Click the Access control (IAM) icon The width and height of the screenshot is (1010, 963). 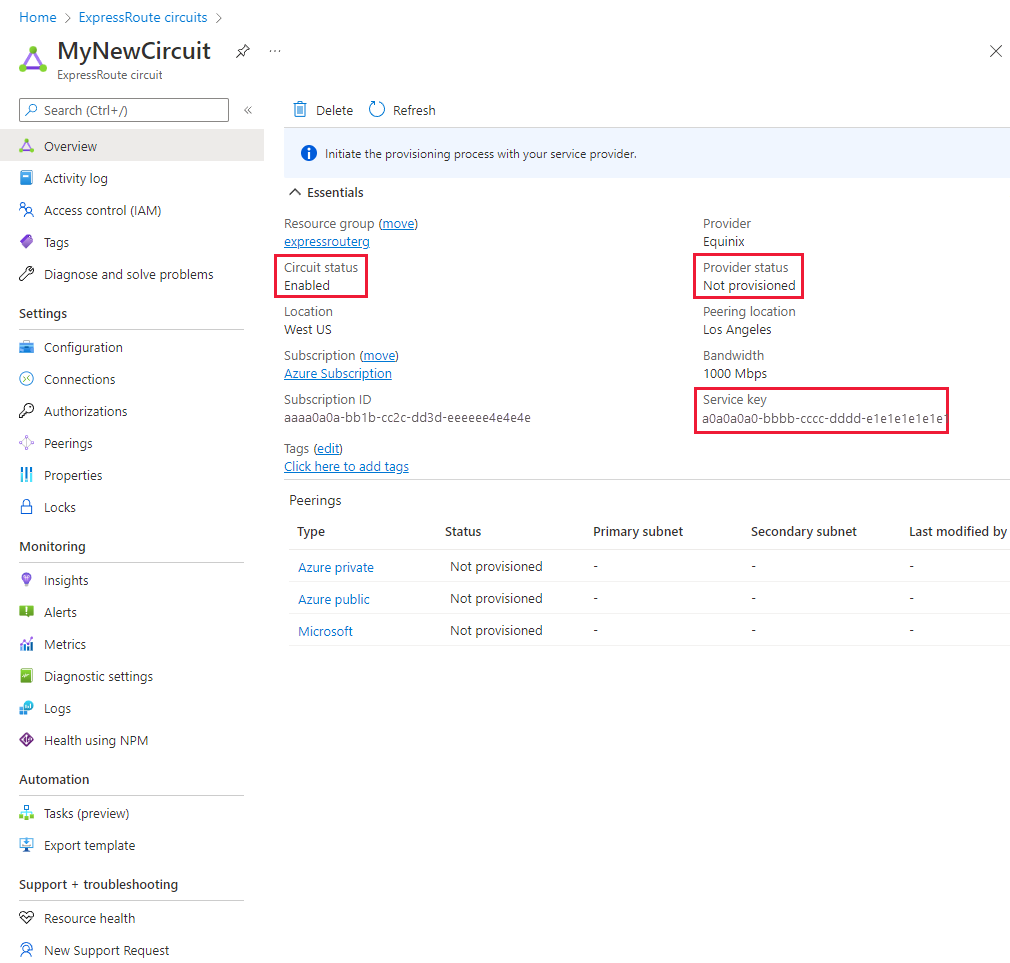26,210
